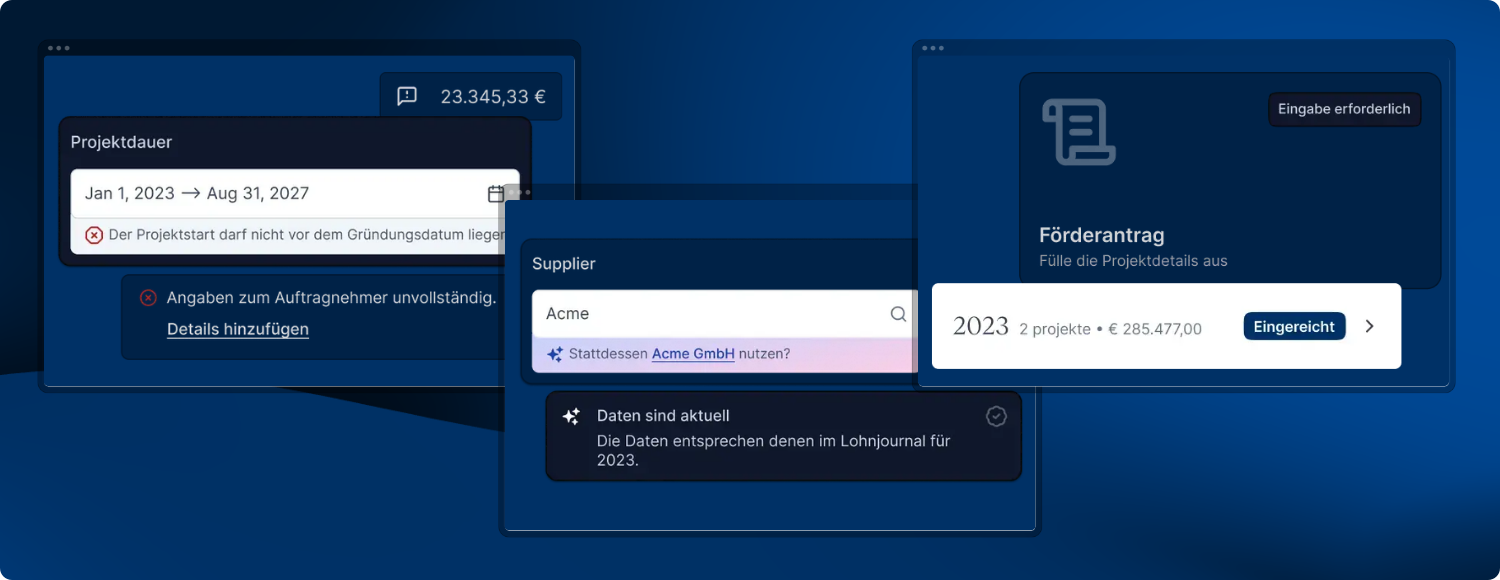Select the Acme GmbH suggestion link
The width and height of the screenshot is (1500, 580).
[x=693, y=354]
